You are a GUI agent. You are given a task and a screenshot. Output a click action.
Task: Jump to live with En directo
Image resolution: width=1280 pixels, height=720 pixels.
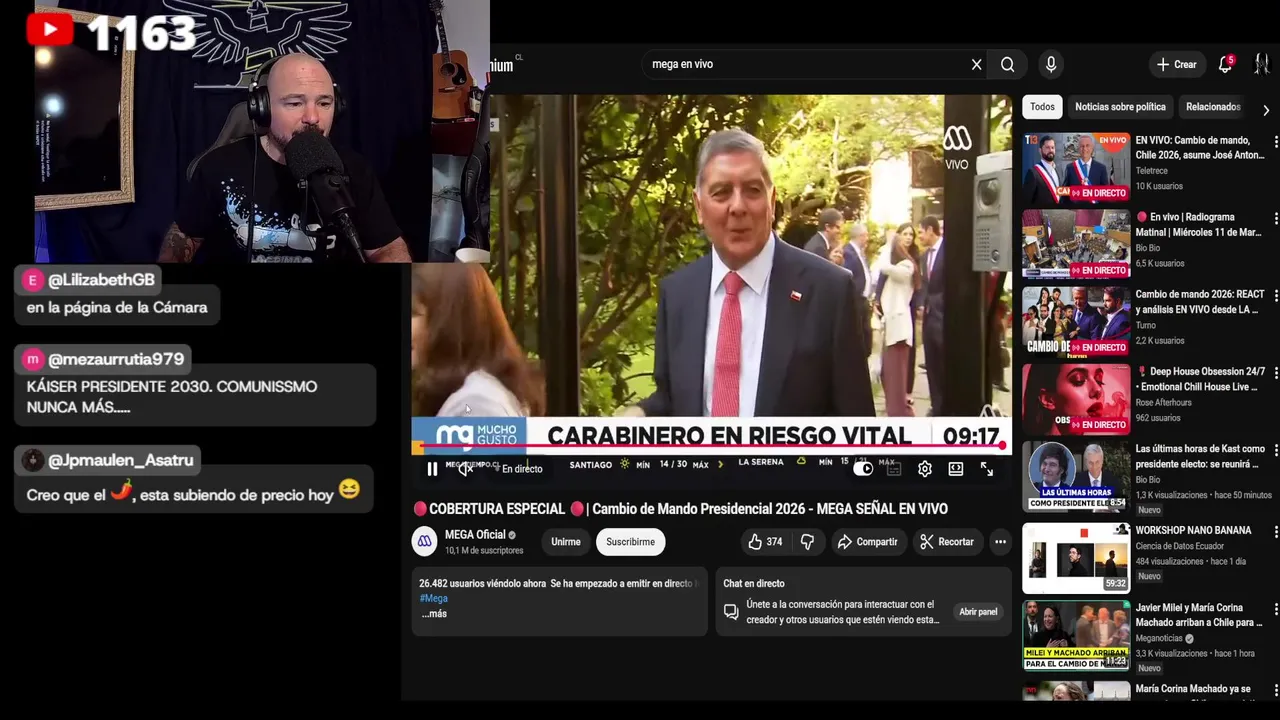click(519, 469)
